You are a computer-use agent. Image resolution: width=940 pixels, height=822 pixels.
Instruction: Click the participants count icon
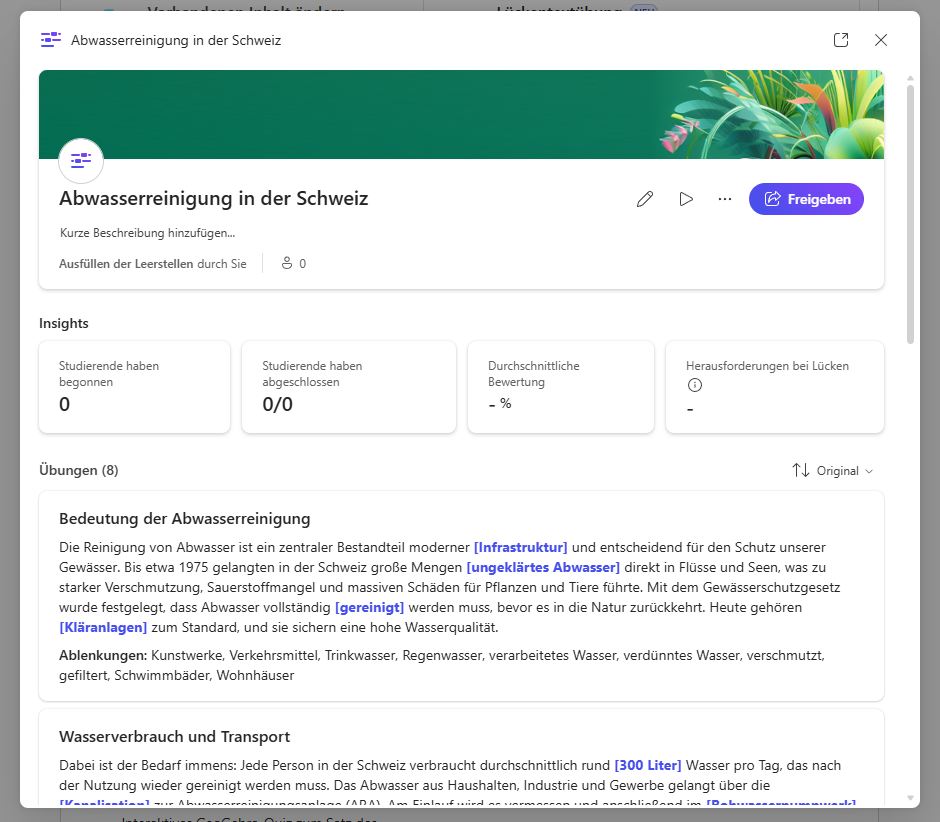click(x=287, y=263)
